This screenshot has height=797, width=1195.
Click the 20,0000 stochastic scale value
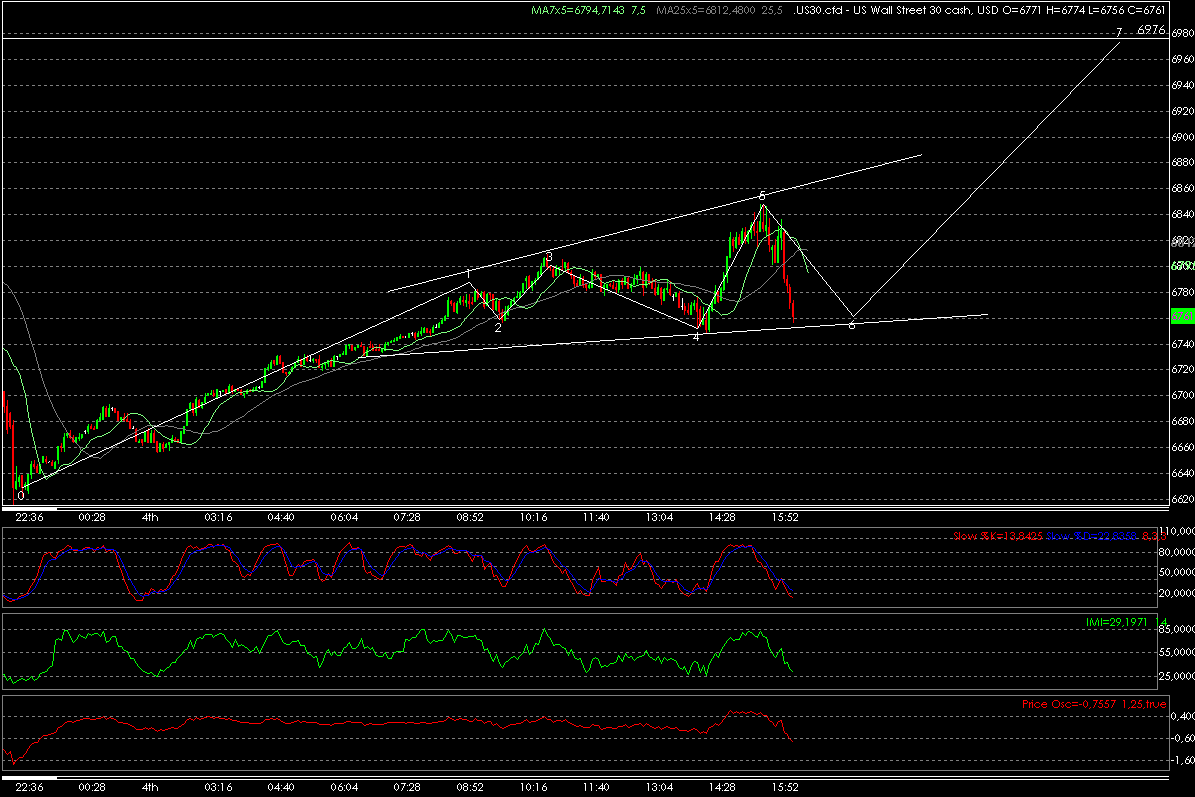point(1179,593)
